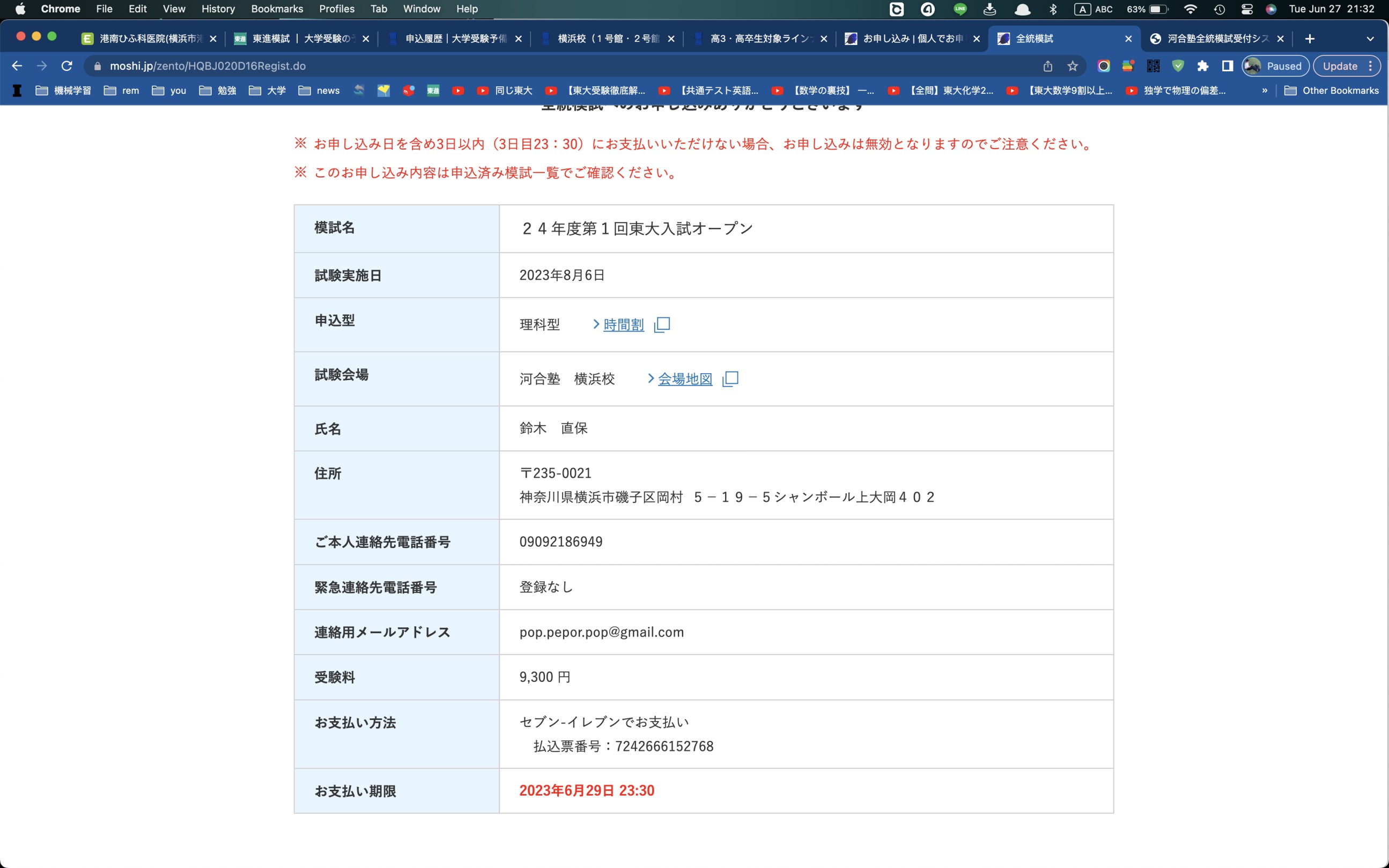The height and width of the screenshot is (868, 1389).
Task: Click the LINE icon in menu bar
Action: [959, 9]
